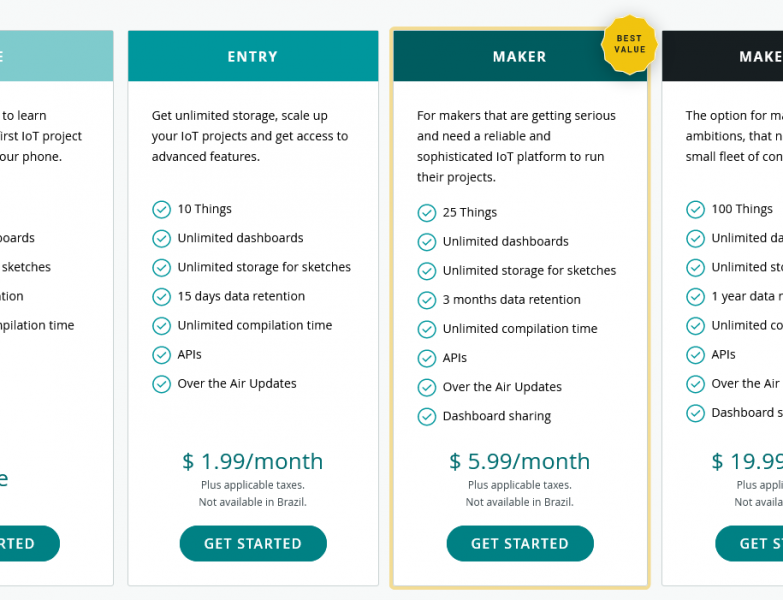This screenshot has width=783, height=600.
Task: Click the checkmark icon beside 100 Things
Action: (x=695, y=210)
